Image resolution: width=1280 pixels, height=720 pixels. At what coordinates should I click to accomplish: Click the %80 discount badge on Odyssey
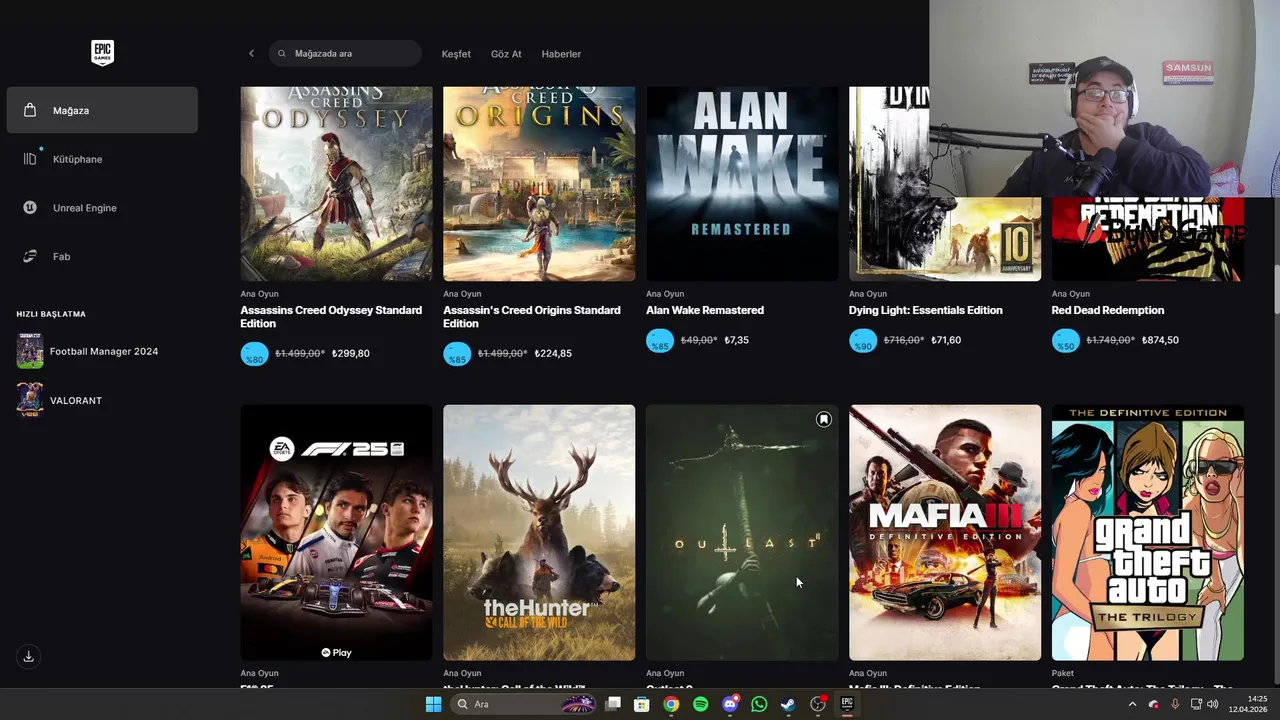pyautogui.click(x=254, y=354)
